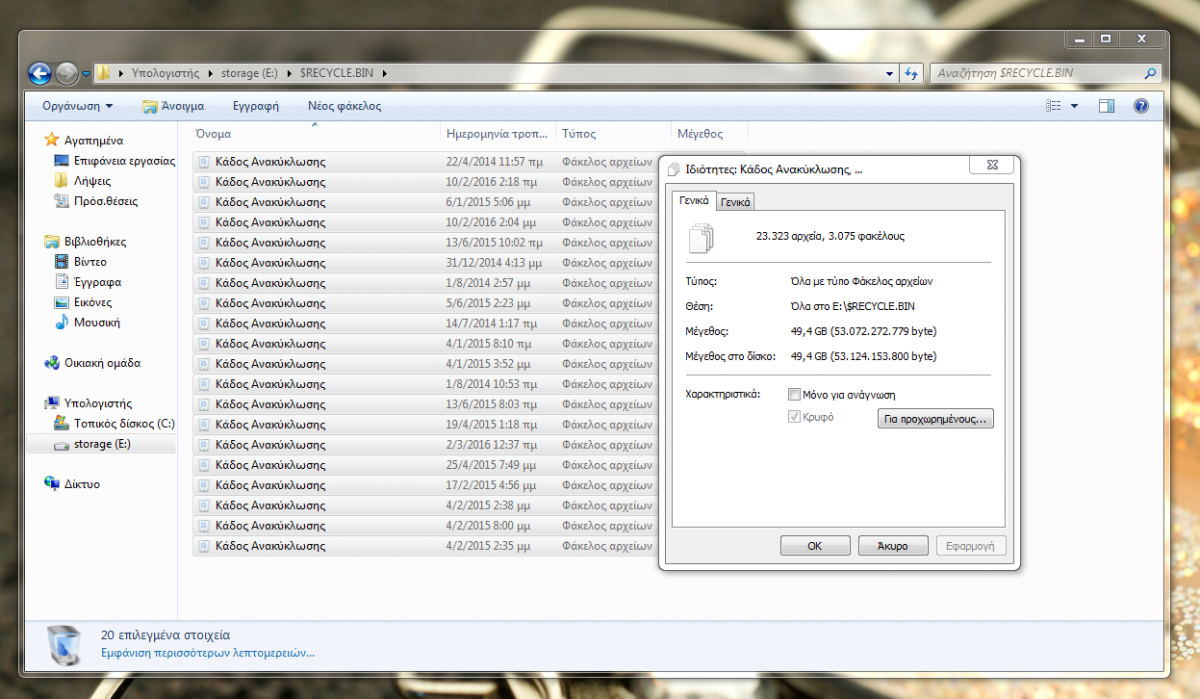This screenshot has width=1200, height=699.
Task: Open the view options dropdown arrow
Action: pos(1074,106)
